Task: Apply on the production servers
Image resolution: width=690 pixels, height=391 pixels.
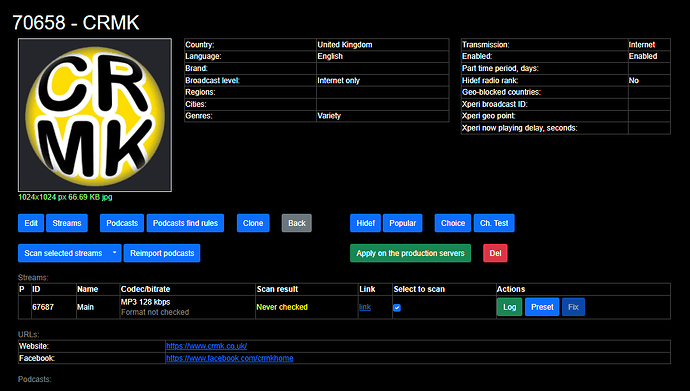Action: (x=411, y=253)
